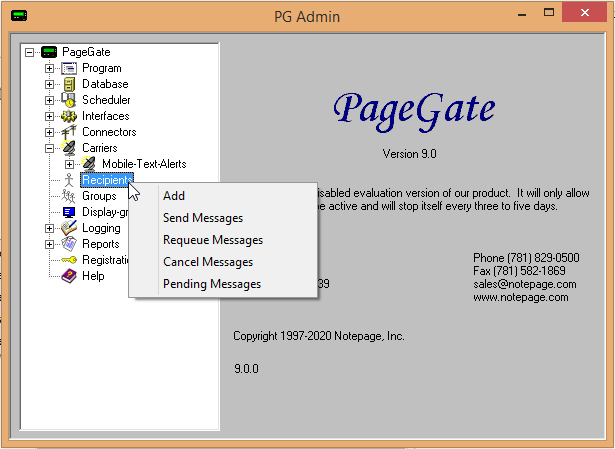Click the Display-groups monitor icon

click(x=69, y=212)
